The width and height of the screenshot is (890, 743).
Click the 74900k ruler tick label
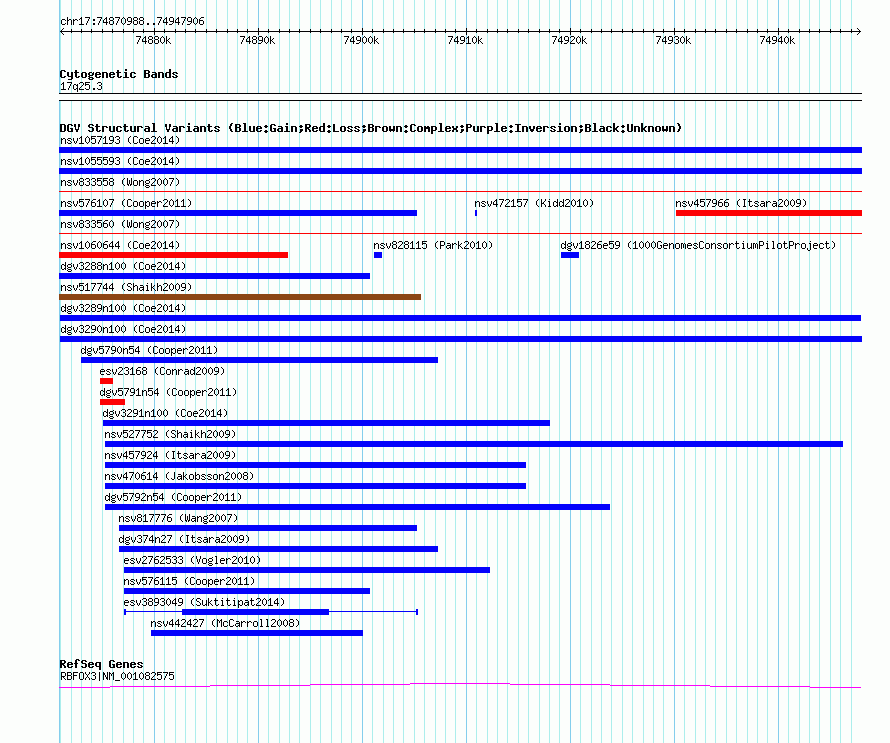tap(361, 40)
